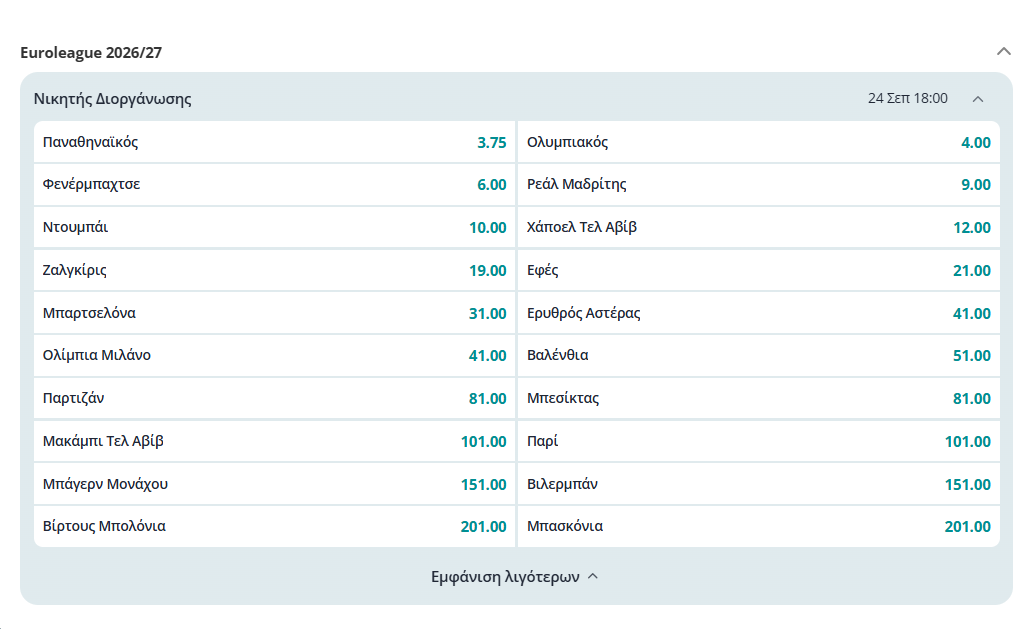Choose Παρτιζάν at 81.00
Viewport: 1031px width, 629px height.
click(275, 398)
